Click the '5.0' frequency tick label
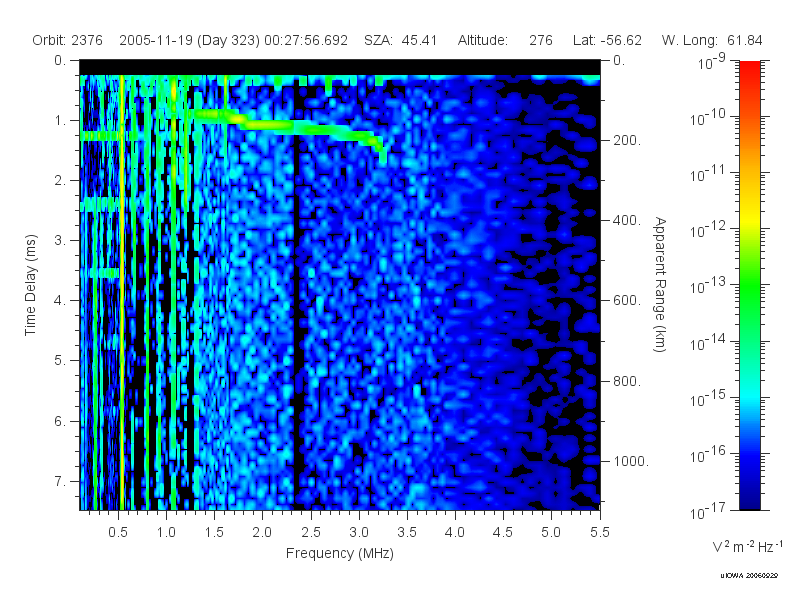Image resolution: width=800 pixels, height=600 pixels. point(551,532)
